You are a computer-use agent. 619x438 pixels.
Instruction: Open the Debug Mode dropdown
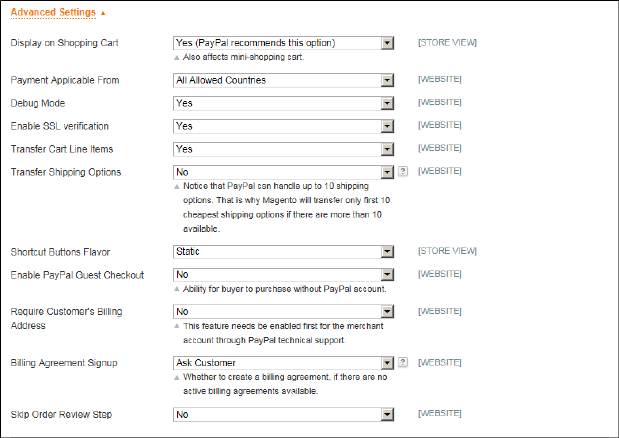[x=283, y=103]
